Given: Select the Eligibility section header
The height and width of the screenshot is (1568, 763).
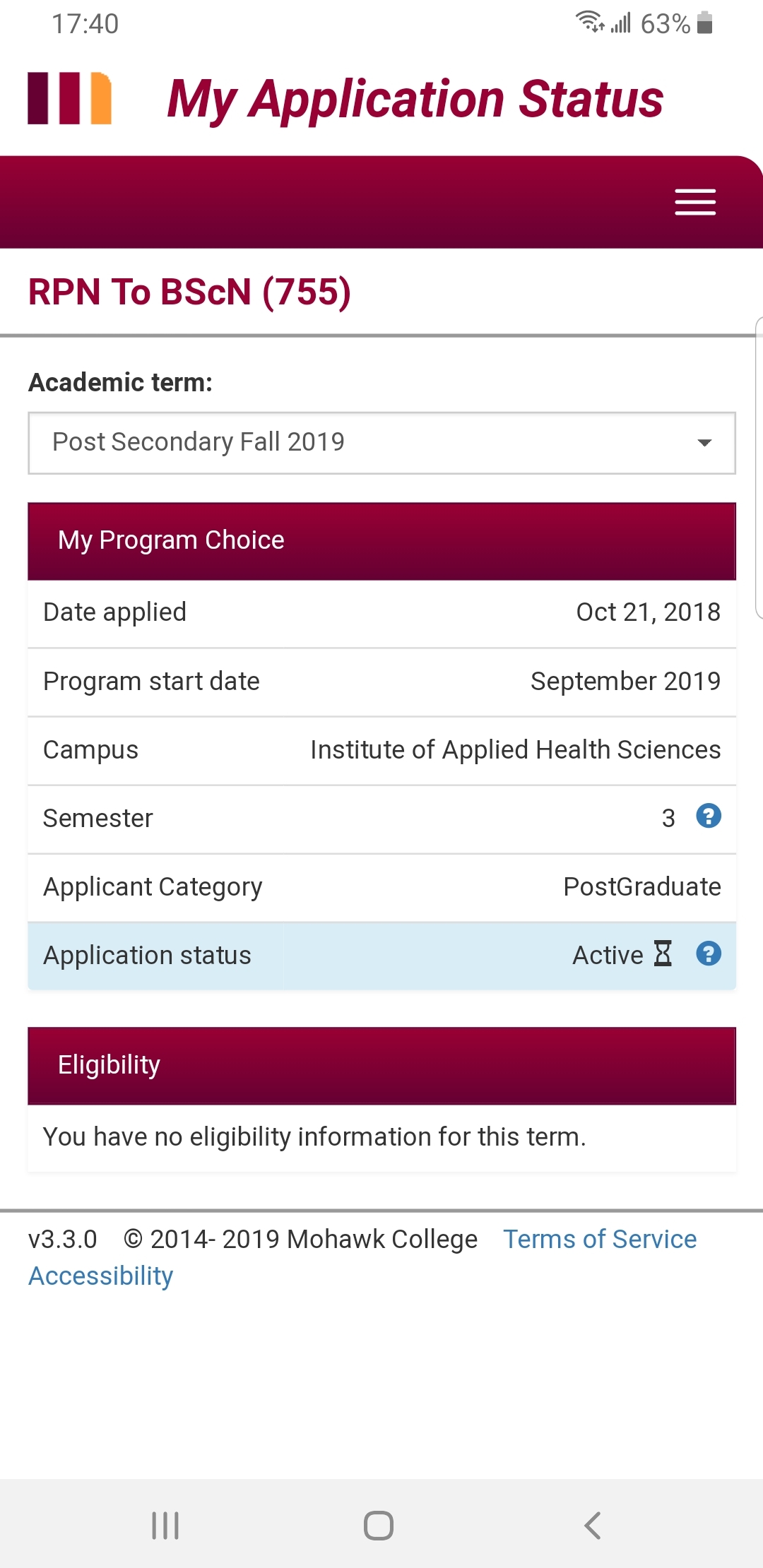Looking at the screenshot, I should click(x=381, y=1065).
